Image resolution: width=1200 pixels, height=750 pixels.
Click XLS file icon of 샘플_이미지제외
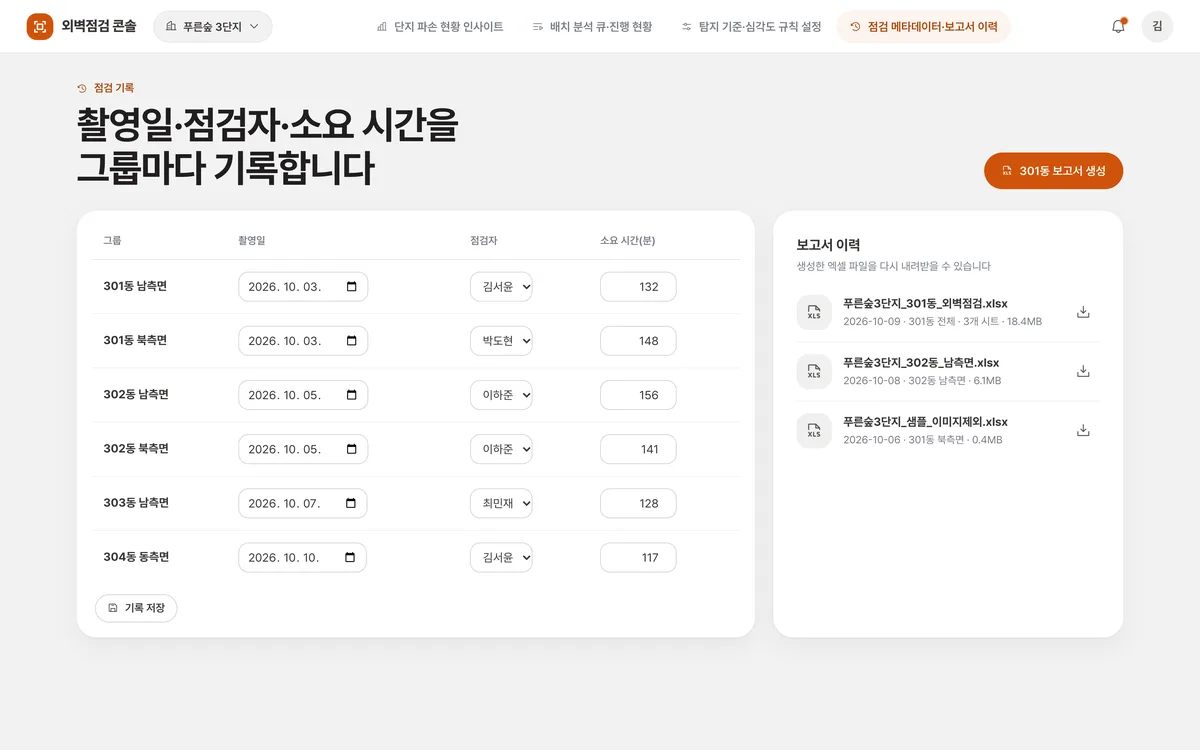(814, 430)
